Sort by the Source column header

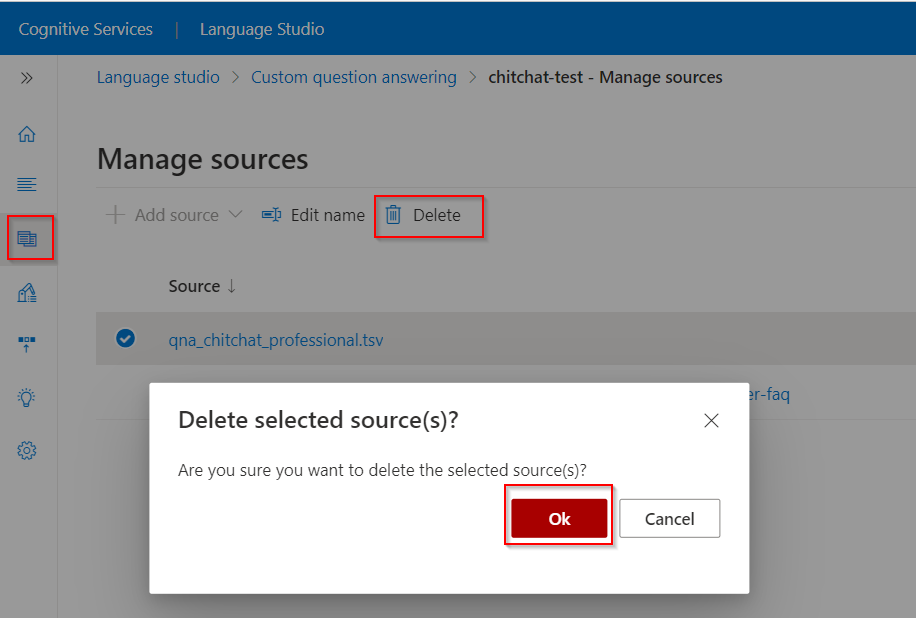click(202, 286)
